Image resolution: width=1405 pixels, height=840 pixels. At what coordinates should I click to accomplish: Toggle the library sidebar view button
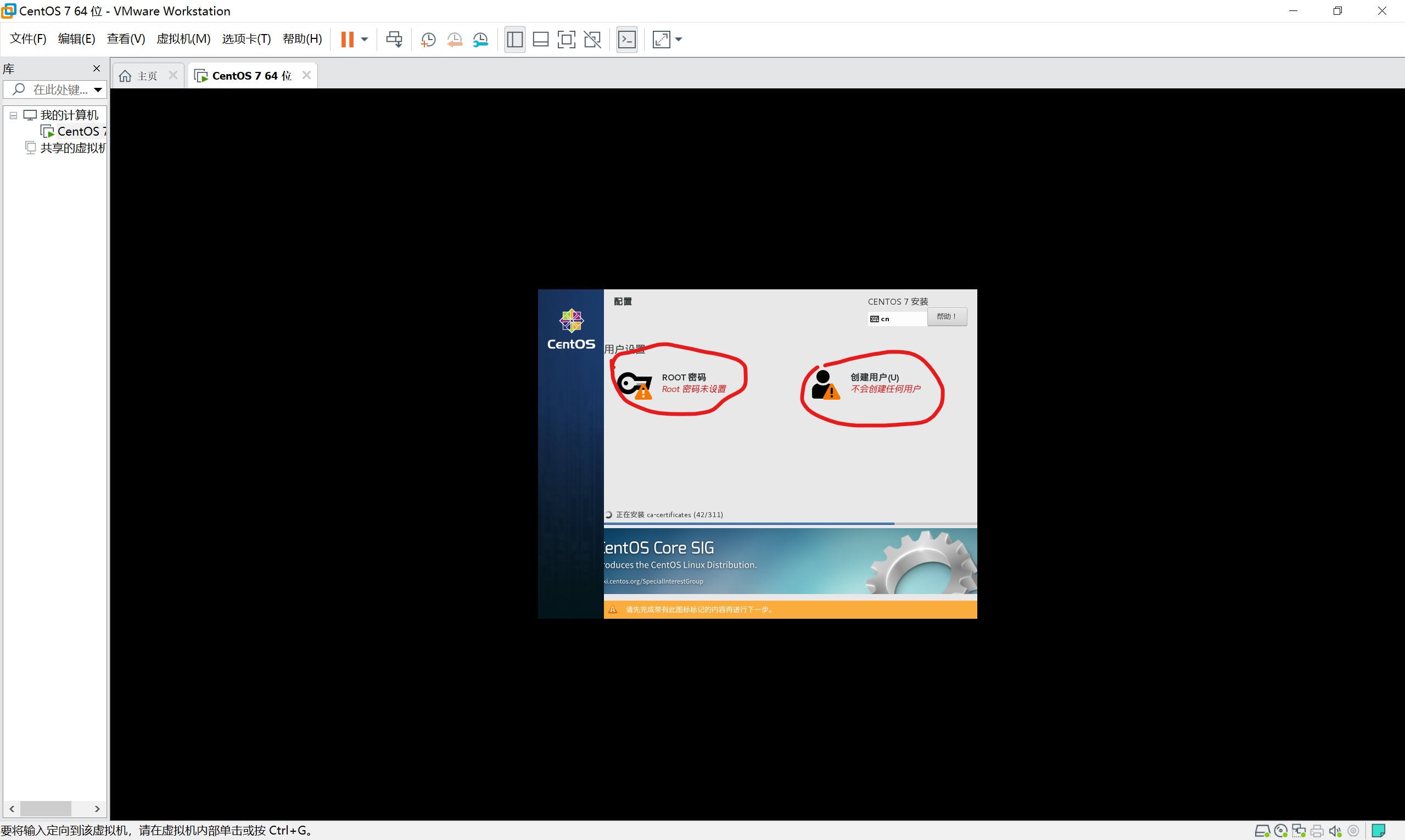click(514, 39)
